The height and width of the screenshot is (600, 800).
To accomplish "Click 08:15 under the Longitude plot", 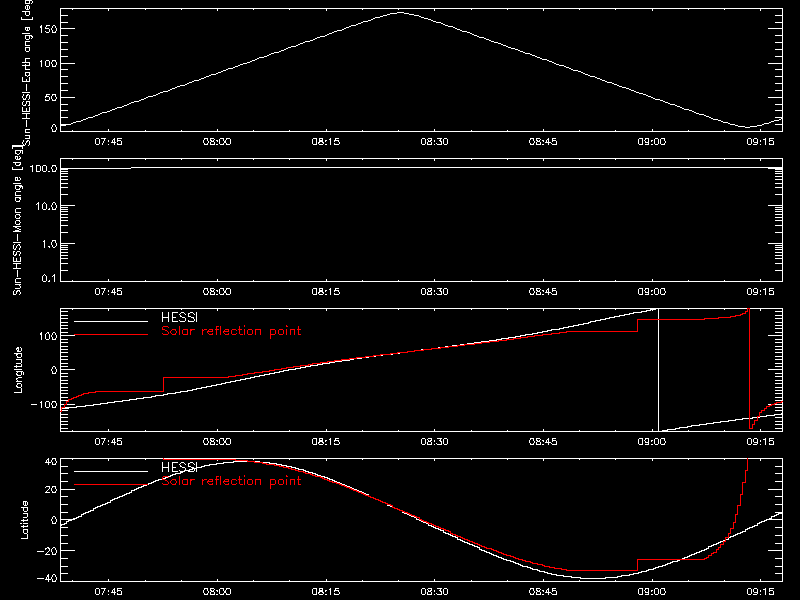I will 326,442.
